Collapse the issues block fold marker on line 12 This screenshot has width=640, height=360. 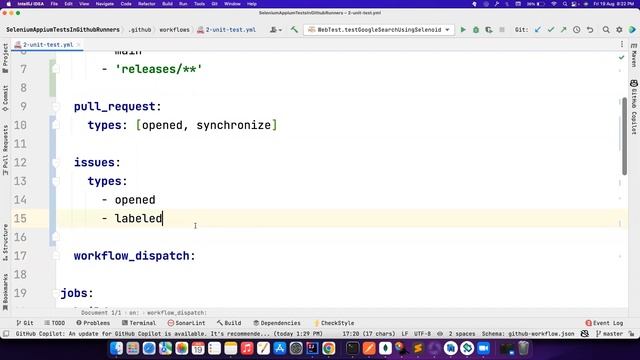coord(56,162)
